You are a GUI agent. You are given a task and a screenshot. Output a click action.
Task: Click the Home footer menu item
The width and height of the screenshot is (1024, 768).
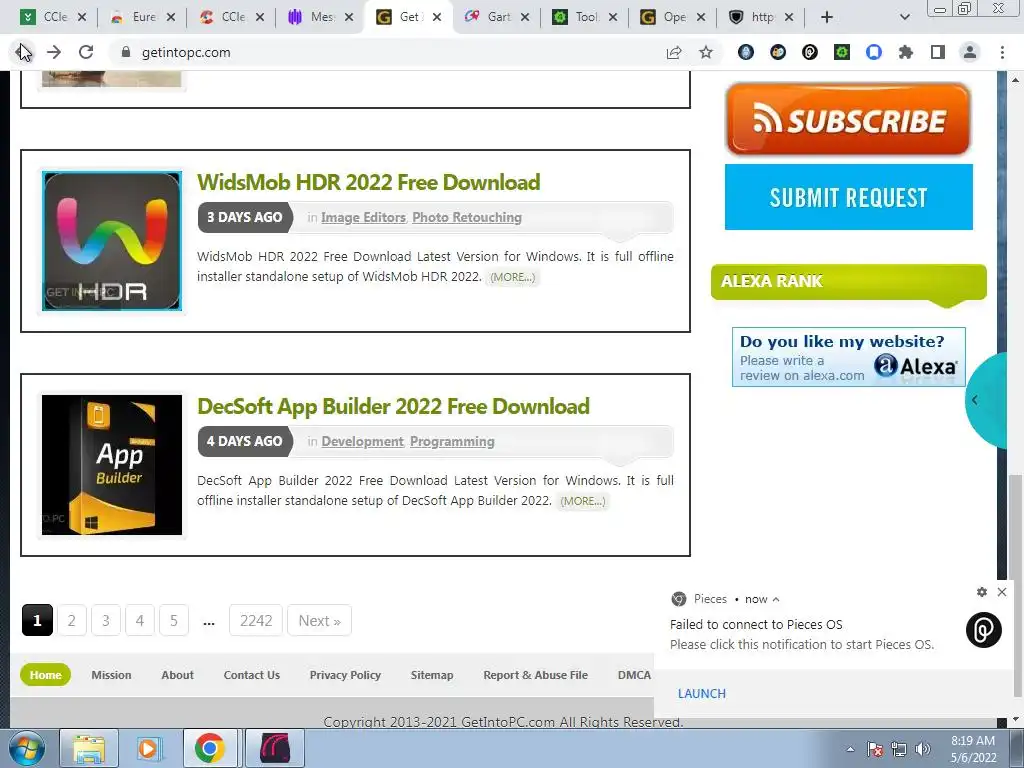[x=45, y=675]
